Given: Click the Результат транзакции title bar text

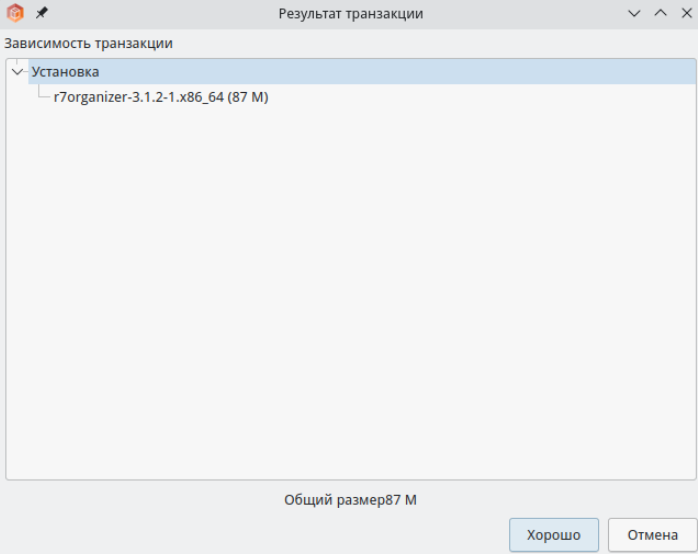Looking at the screenshot, I should (x=351, y=14).
